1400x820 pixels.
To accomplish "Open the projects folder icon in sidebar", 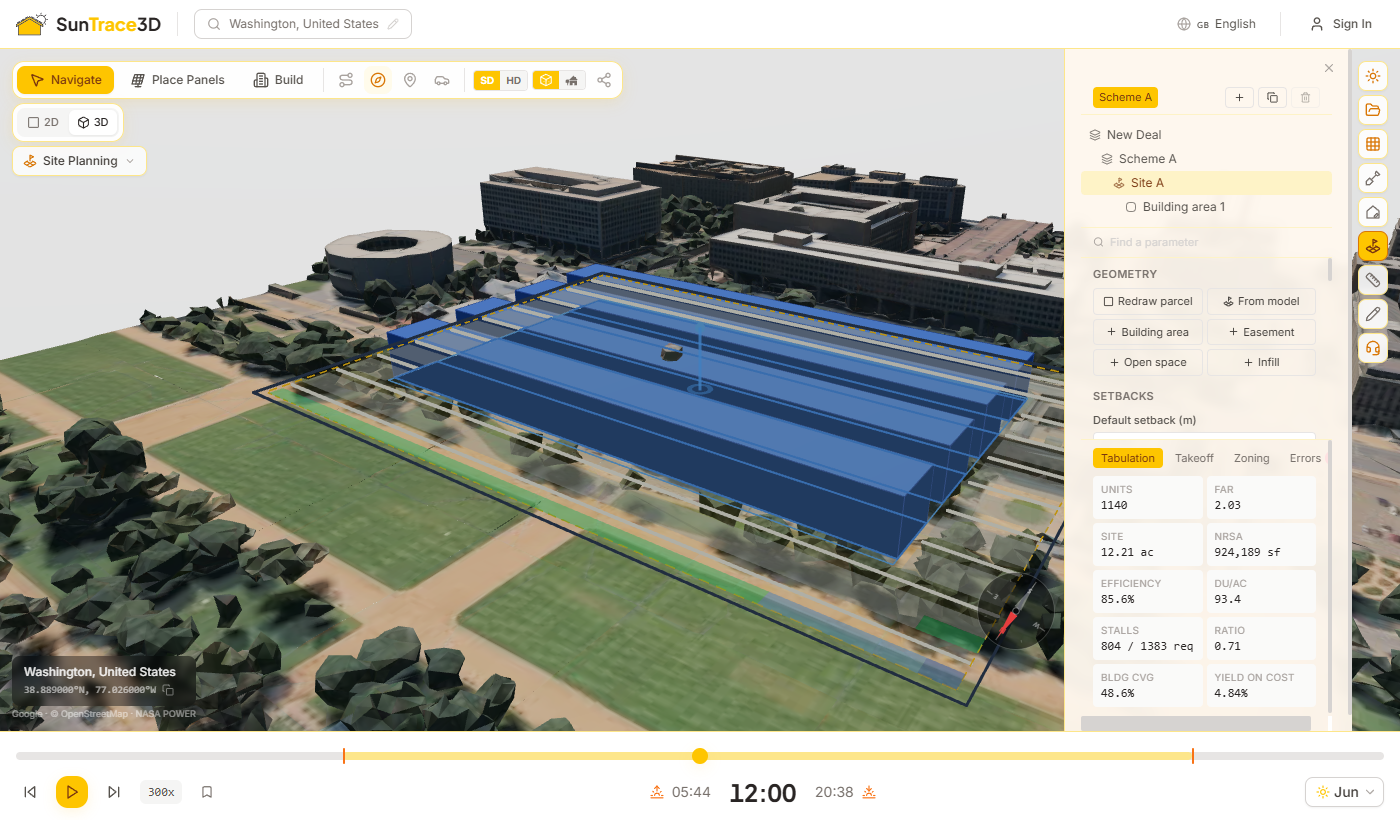I will click(1373, 110).
